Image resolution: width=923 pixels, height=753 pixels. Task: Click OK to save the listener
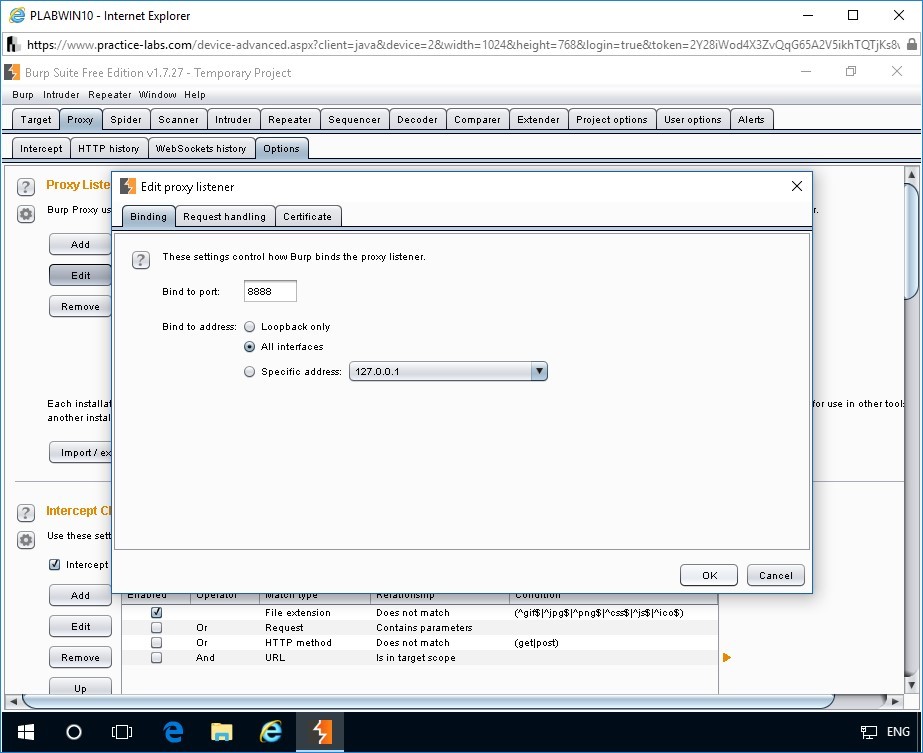coord(709,575)
